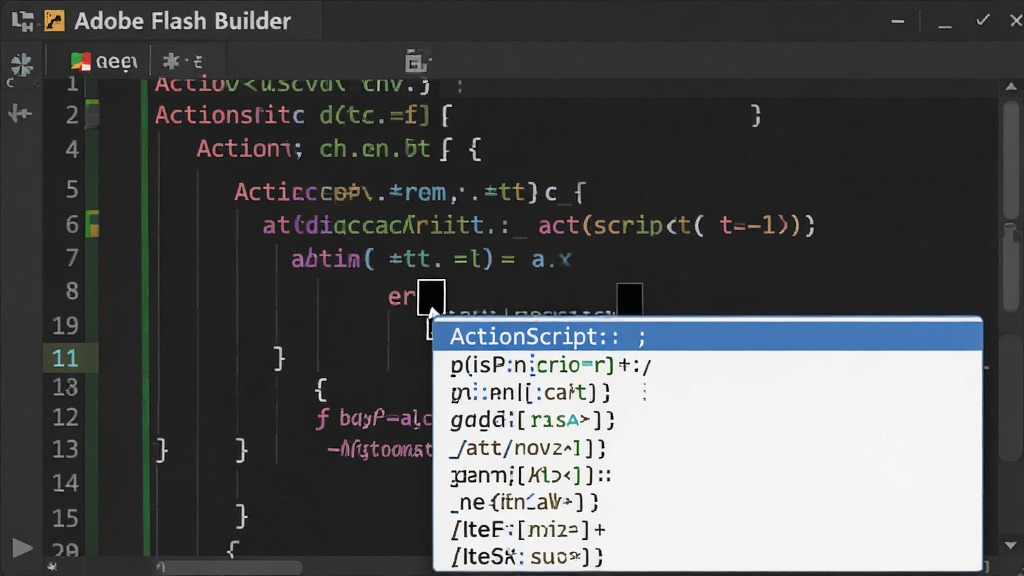
Task: Select the highlighted 'ActionScript:: ;' suggestion
Action: pos(708,336)
